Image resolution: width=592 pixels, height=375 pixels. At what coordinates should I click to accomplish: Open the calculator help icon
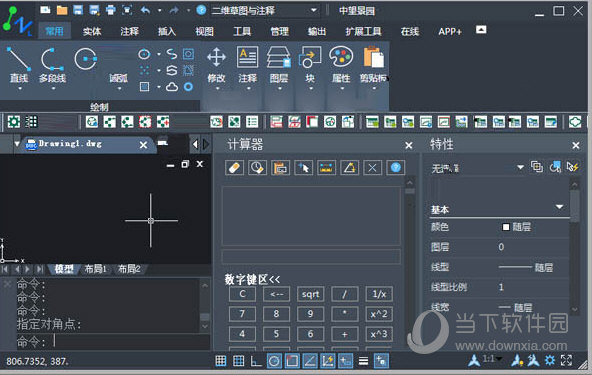coord(396,167)
